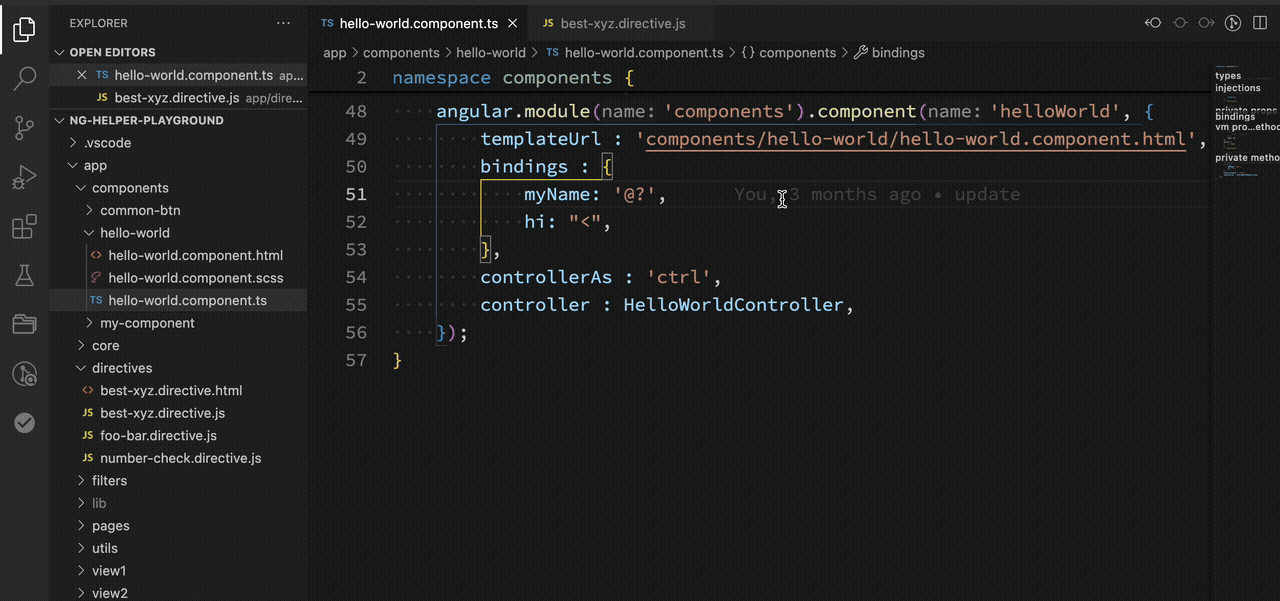
Task: Select the hello-world.component.ts editor tab
Action: [420, 23]
